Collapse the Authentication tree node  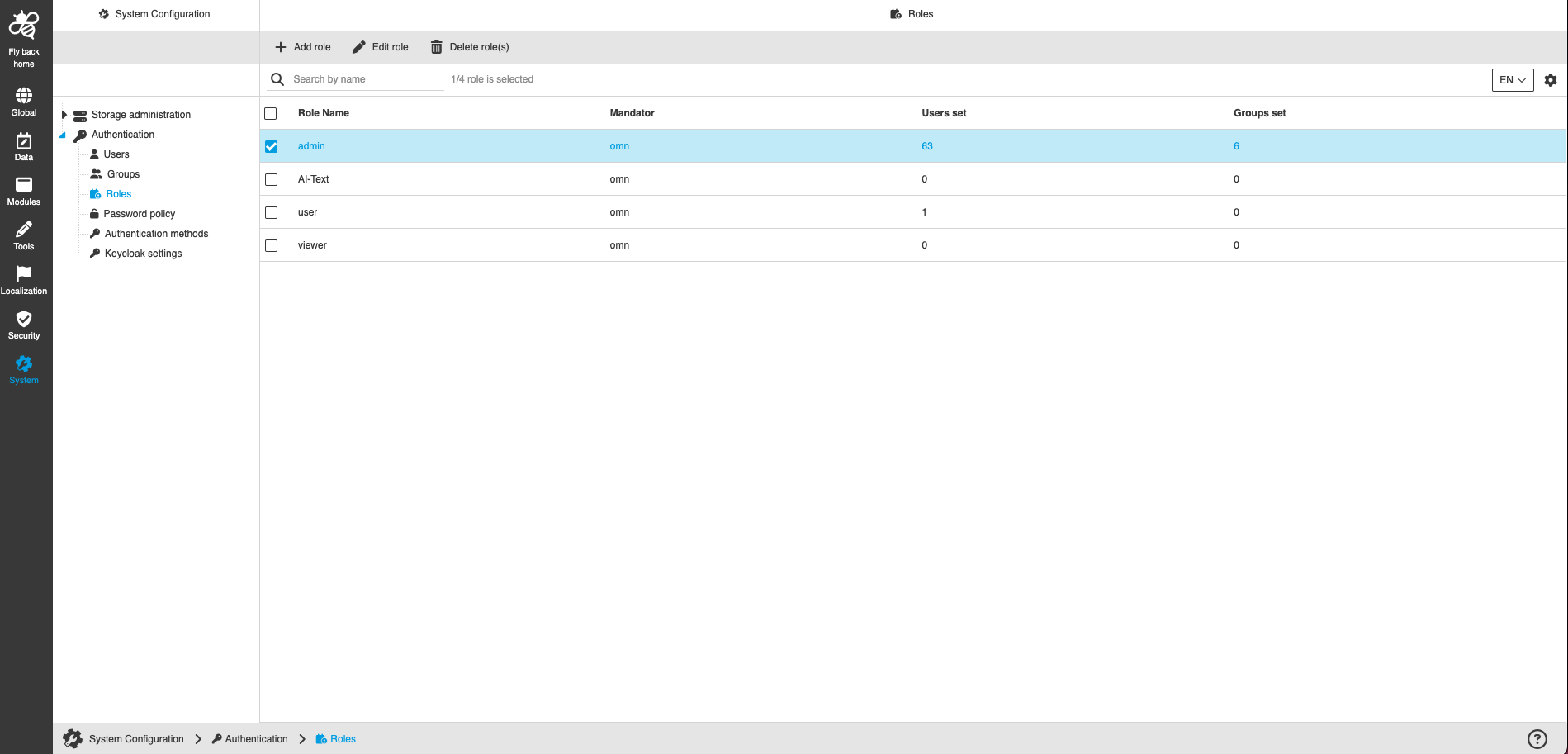click(x=63, y=135)
